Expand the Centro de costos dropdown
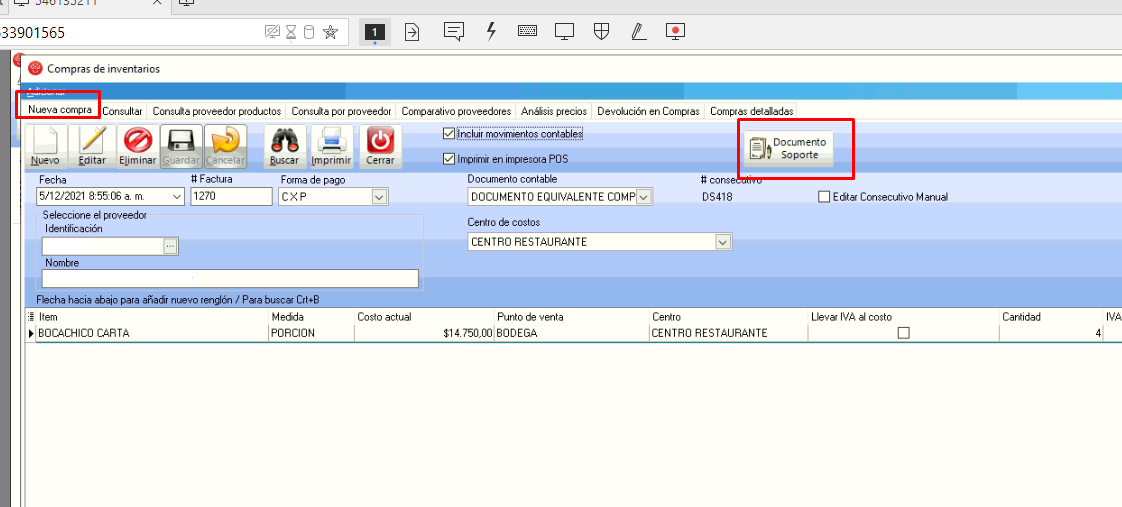Viewport: 1122px width, 507px height. 722,242
